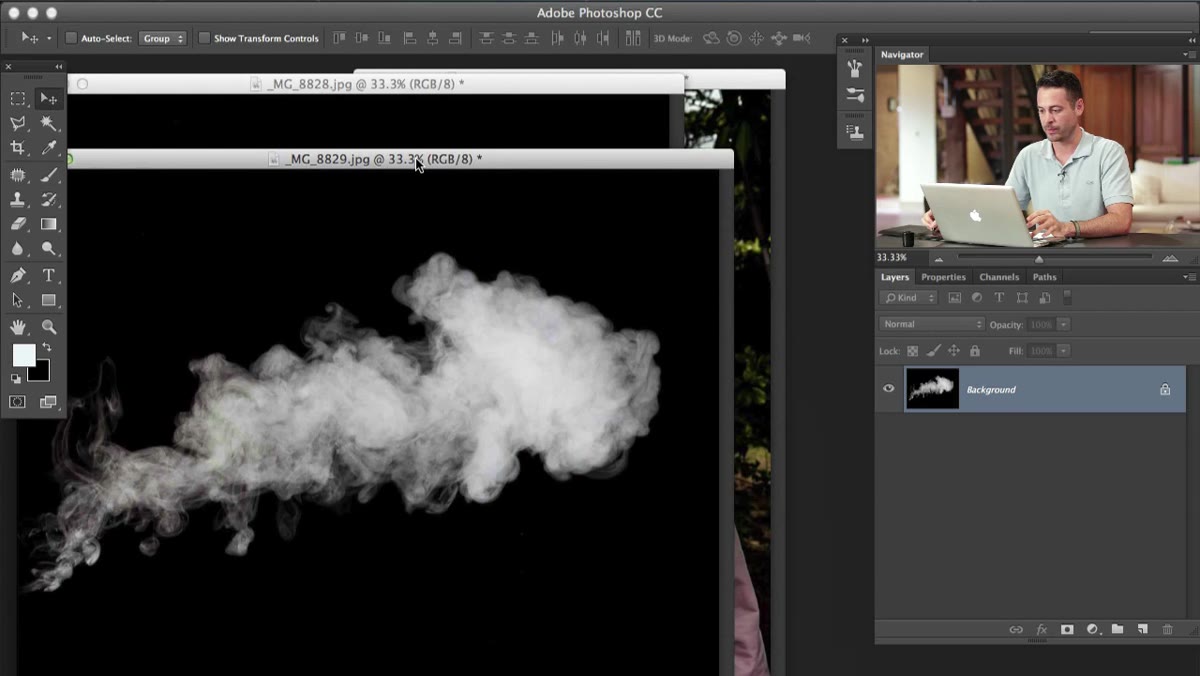1200x676 pixels.
Task: Turn layer filtering switch on or off
Action: coord(1067,297)
